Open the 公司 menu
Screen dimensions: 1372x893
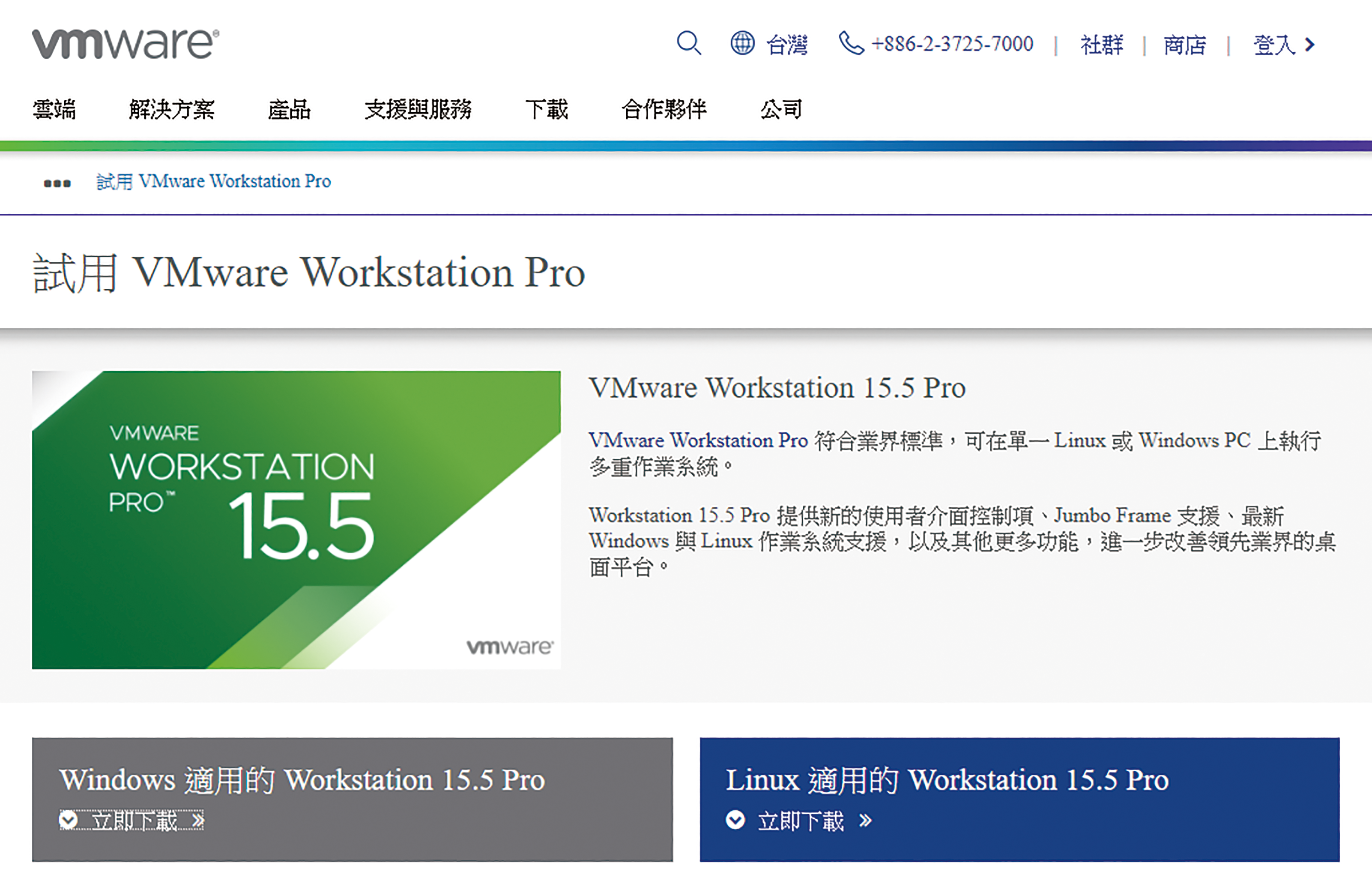pos(781,109)
